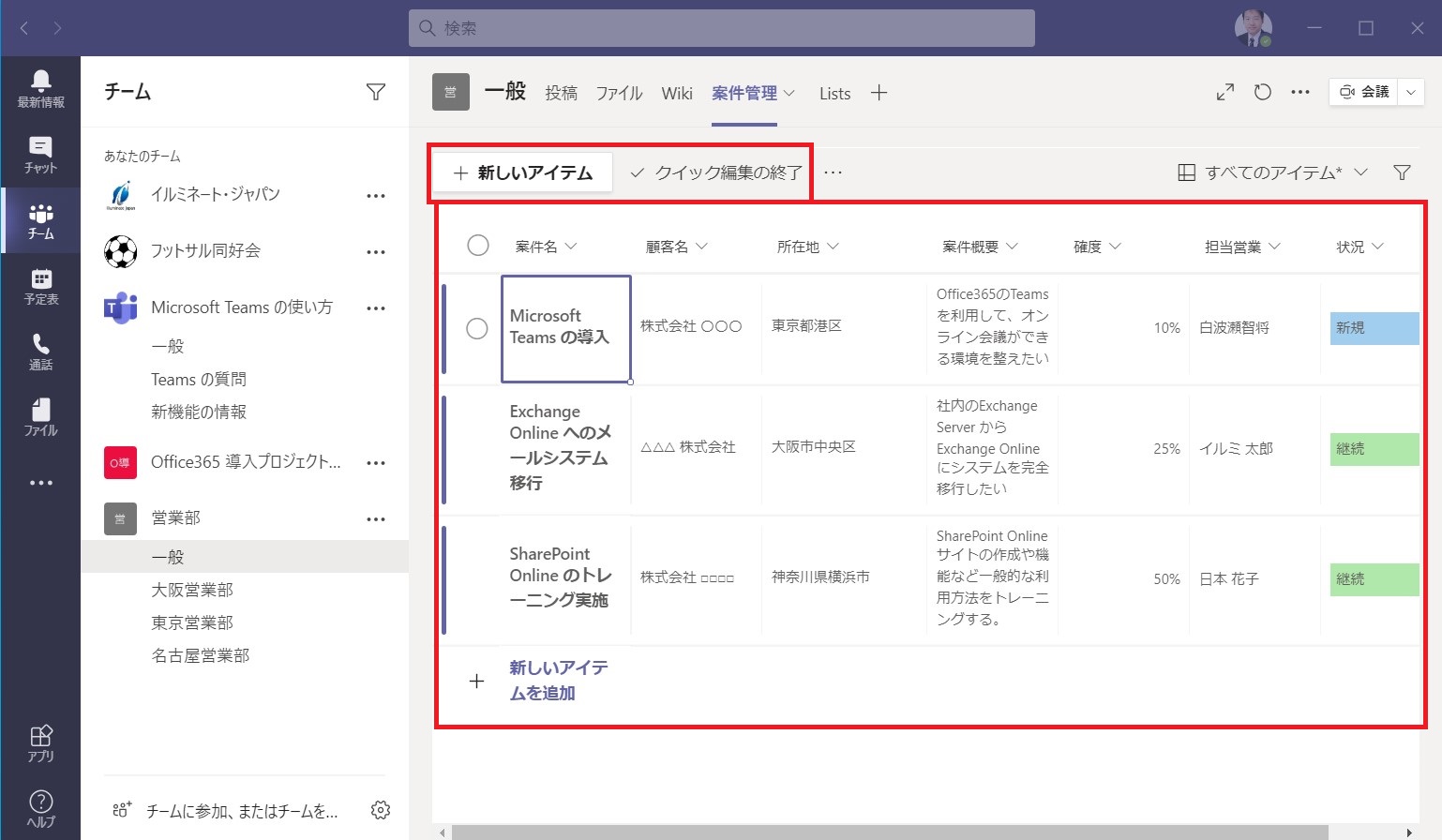Start a meeting with 会議 button
The height and width of the screenshot is (840, 1442).
coord(1364,92)
